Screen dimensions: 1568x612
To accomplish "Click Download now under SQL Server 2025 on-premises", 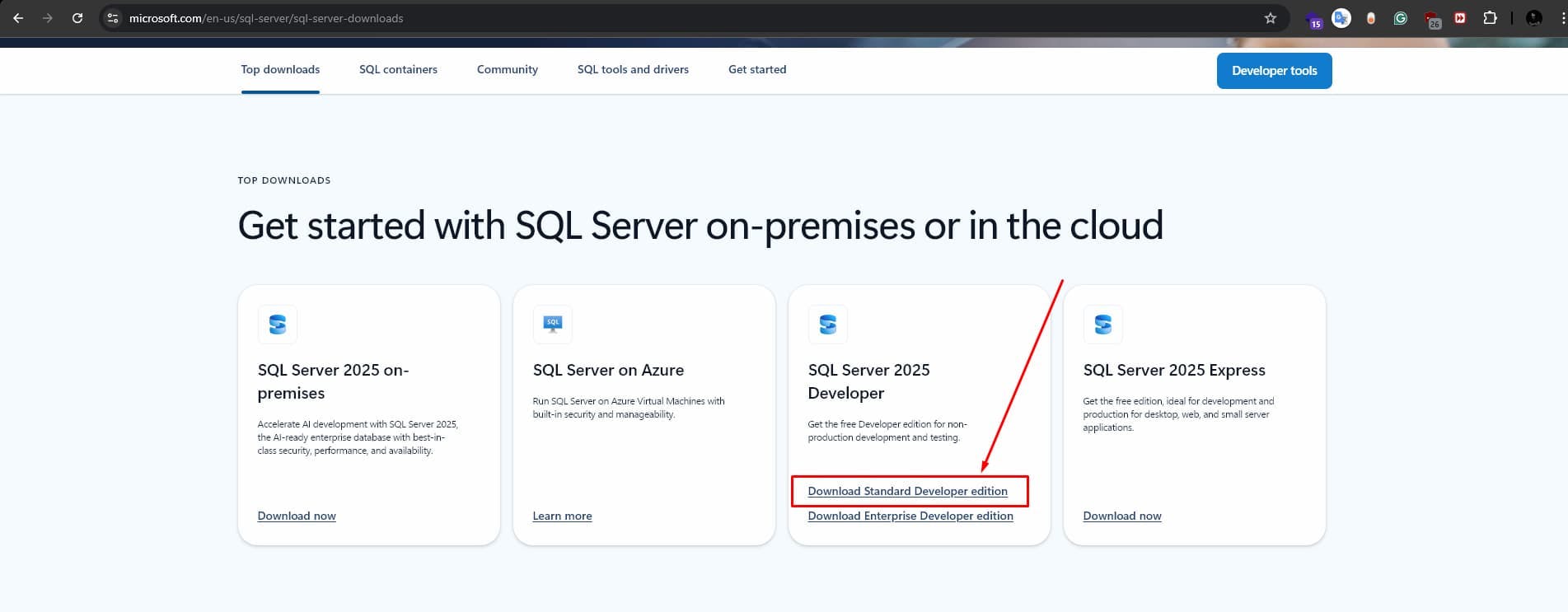I will (297, 516).
